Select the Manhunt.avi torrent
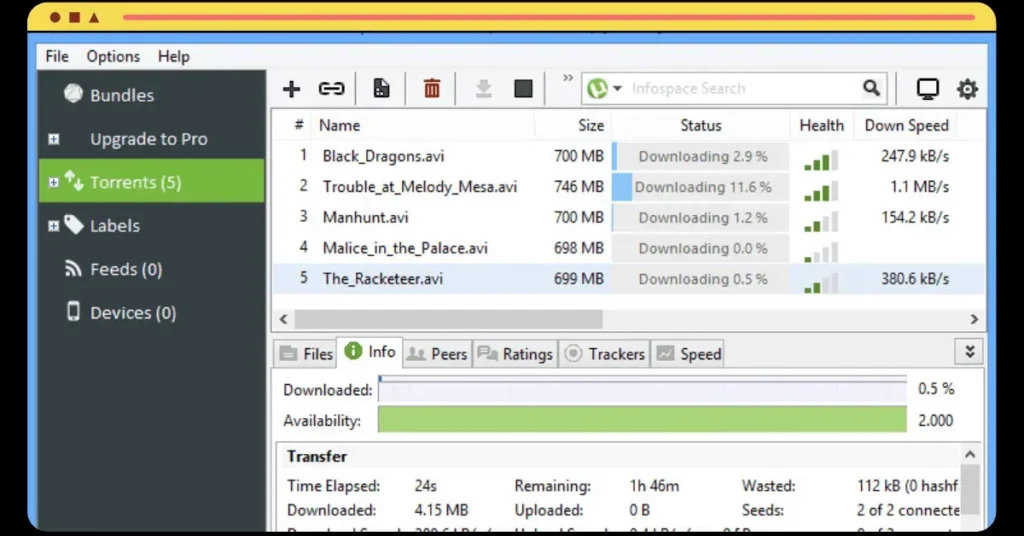1024x536 pixels. coord(365,217)
